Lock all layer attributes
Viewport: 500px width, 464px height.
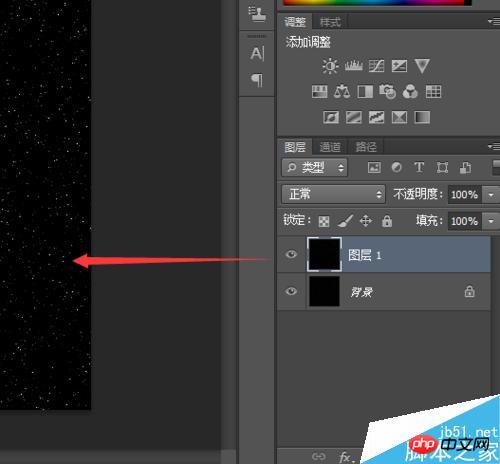[387, 221]
